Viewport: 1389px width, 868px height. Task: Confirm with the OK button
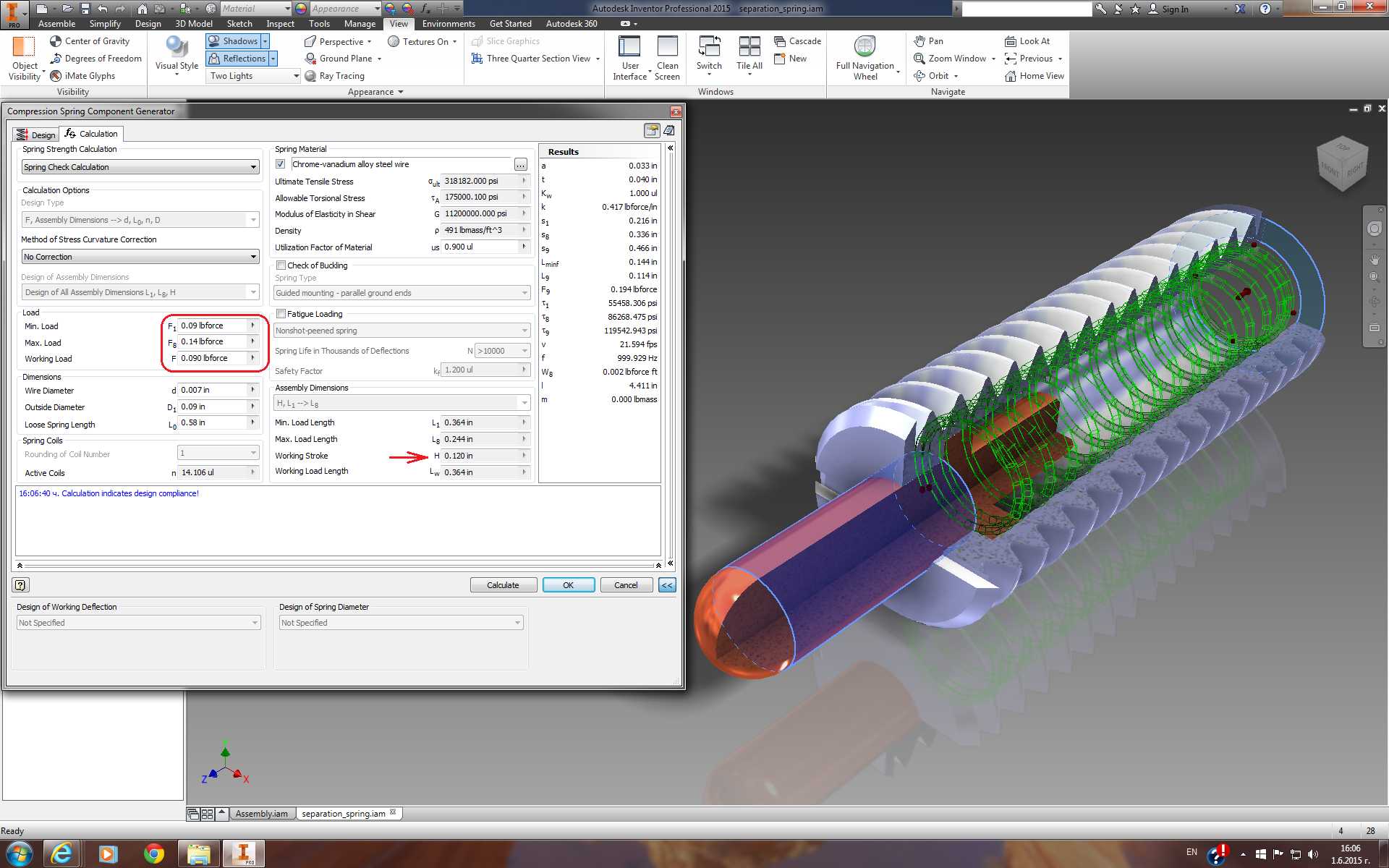click(569, 585)
